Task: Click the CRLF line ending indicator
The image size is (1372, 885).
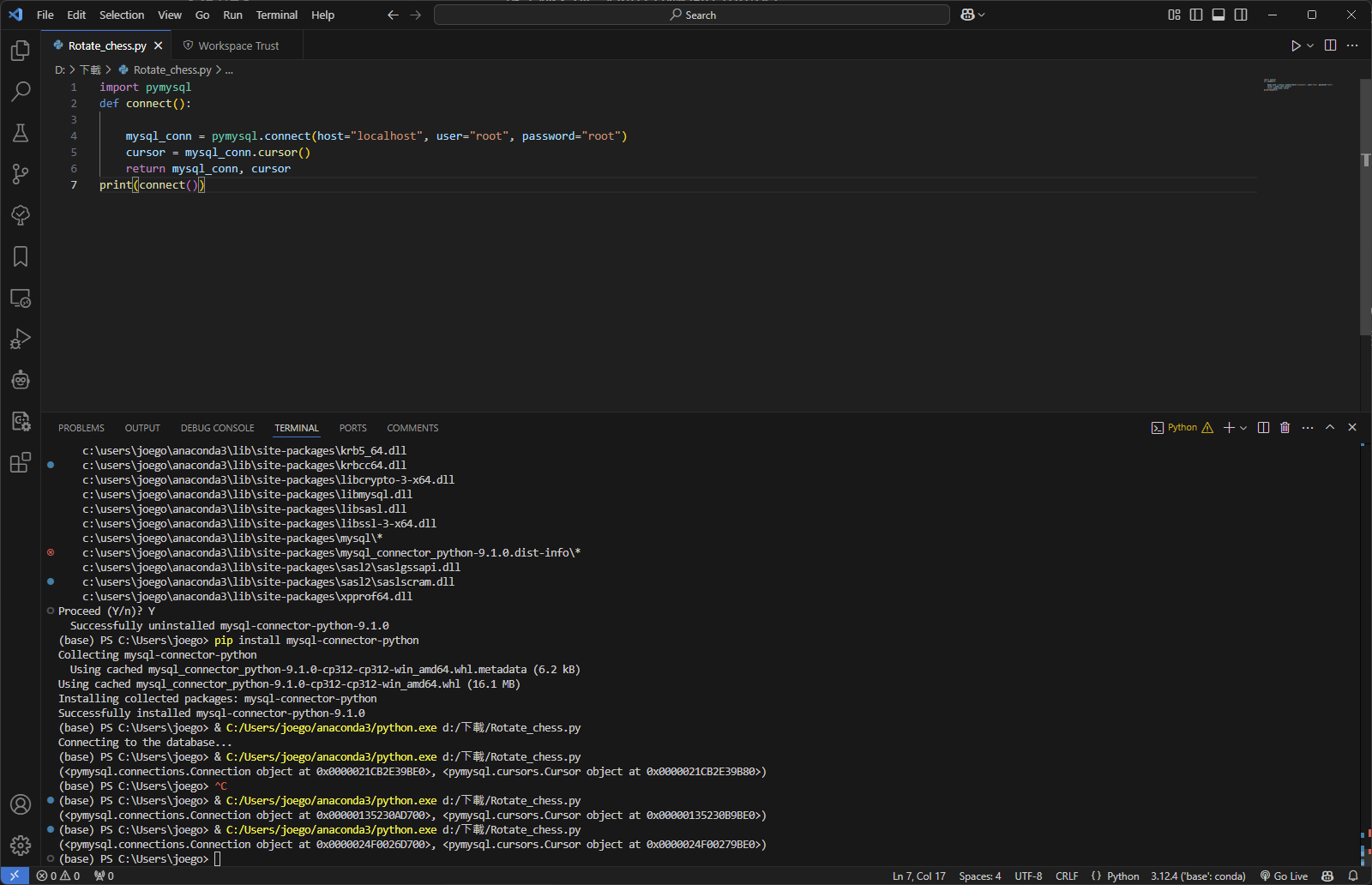Action: tap(1067, 876)
